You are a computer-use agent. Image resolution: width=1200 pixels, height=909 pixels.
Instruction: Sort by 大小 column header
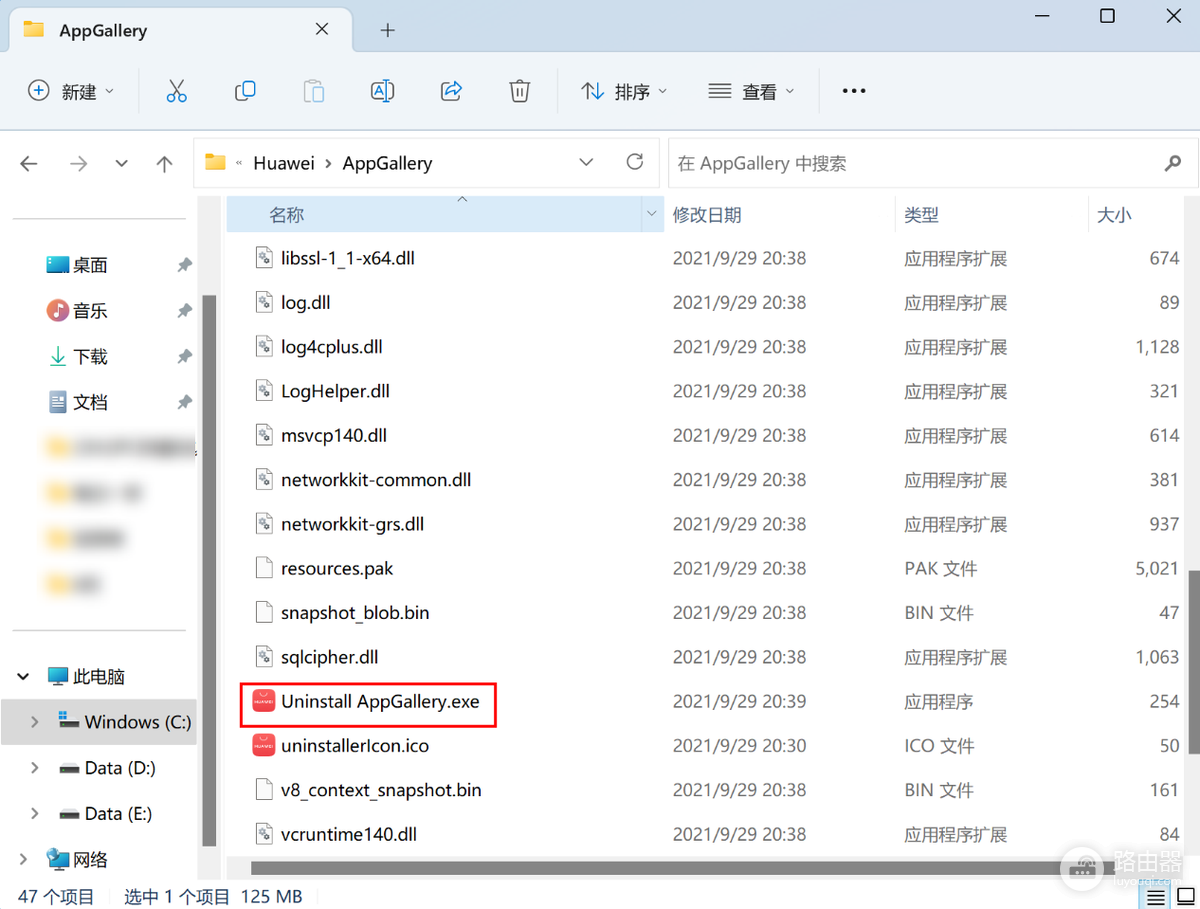pos(1114,215)
